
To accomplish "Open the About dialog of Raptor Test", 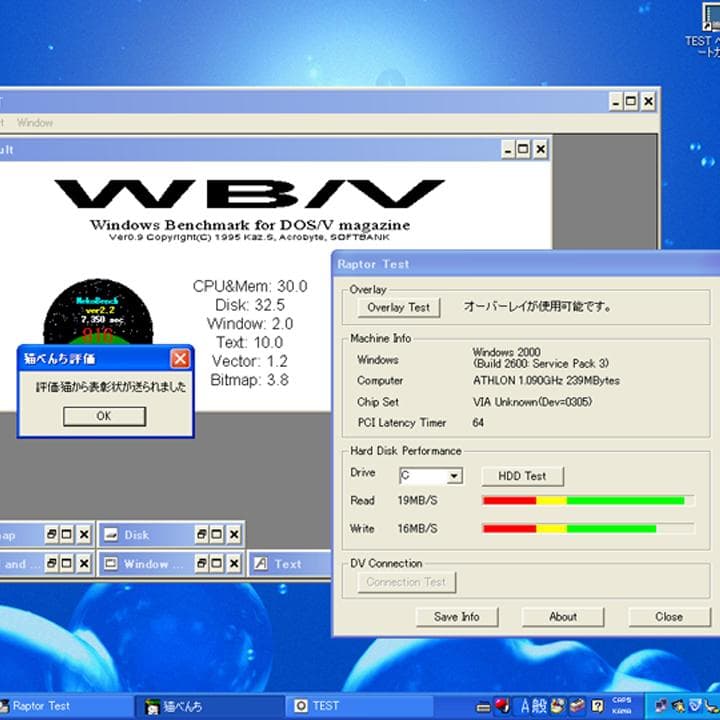I will coord(563,617).
